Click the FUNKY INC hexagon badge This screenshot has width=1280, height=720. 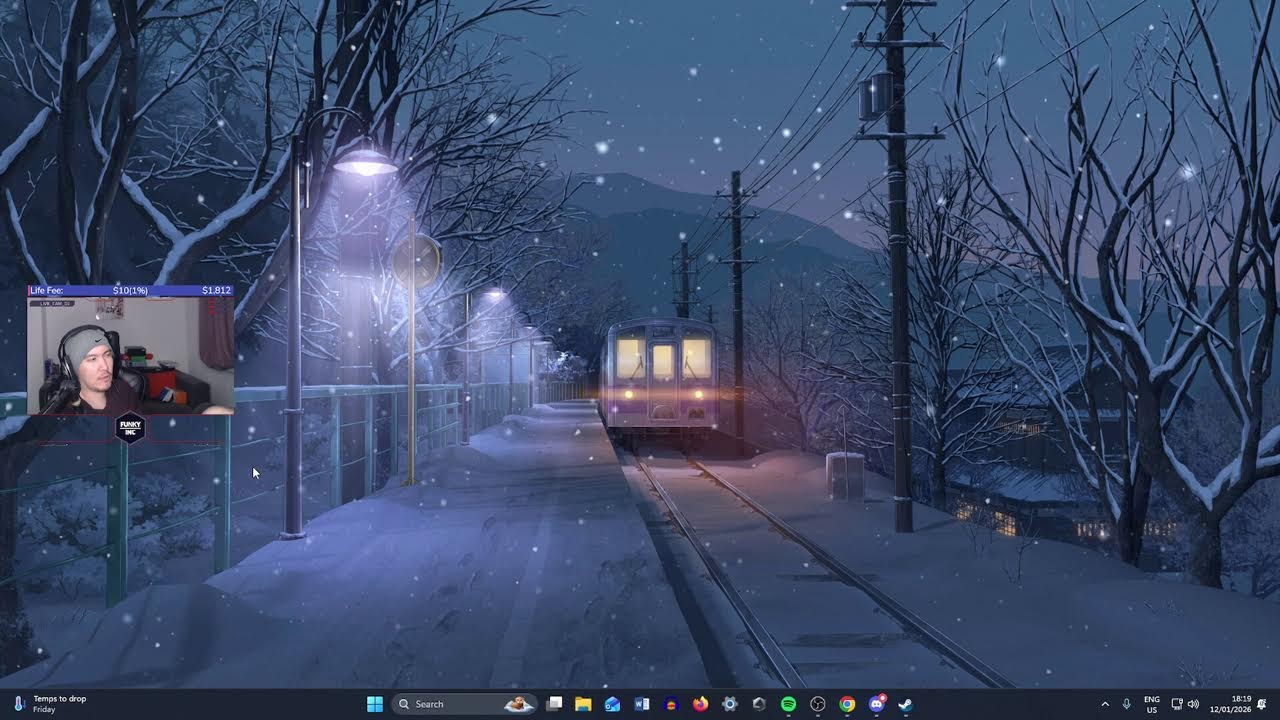(x=131, y=427)
